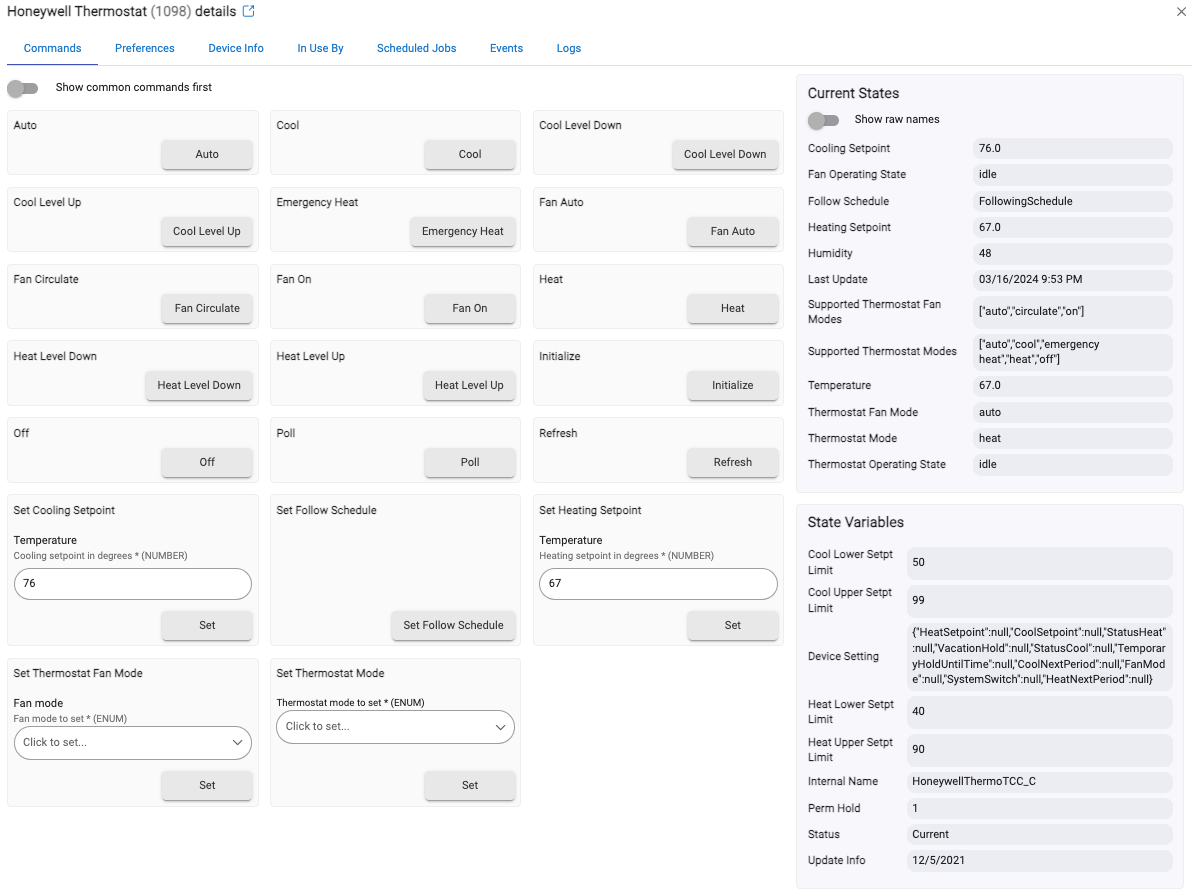
Task: Open the Fan mode dropdown
Action: [133, 742]
